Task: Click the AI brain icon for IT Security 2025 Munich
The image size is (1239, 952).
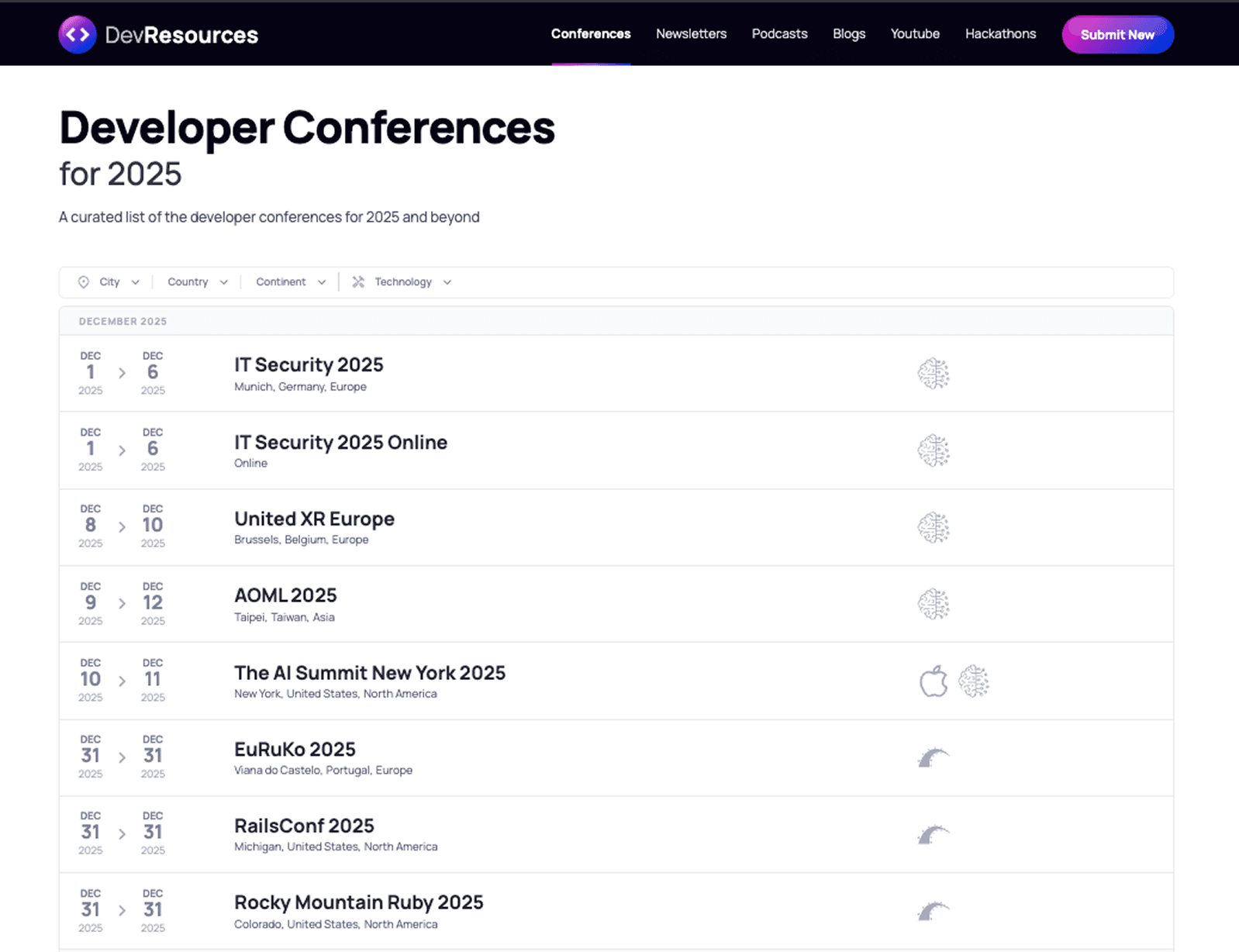Action: pos(934,374)
